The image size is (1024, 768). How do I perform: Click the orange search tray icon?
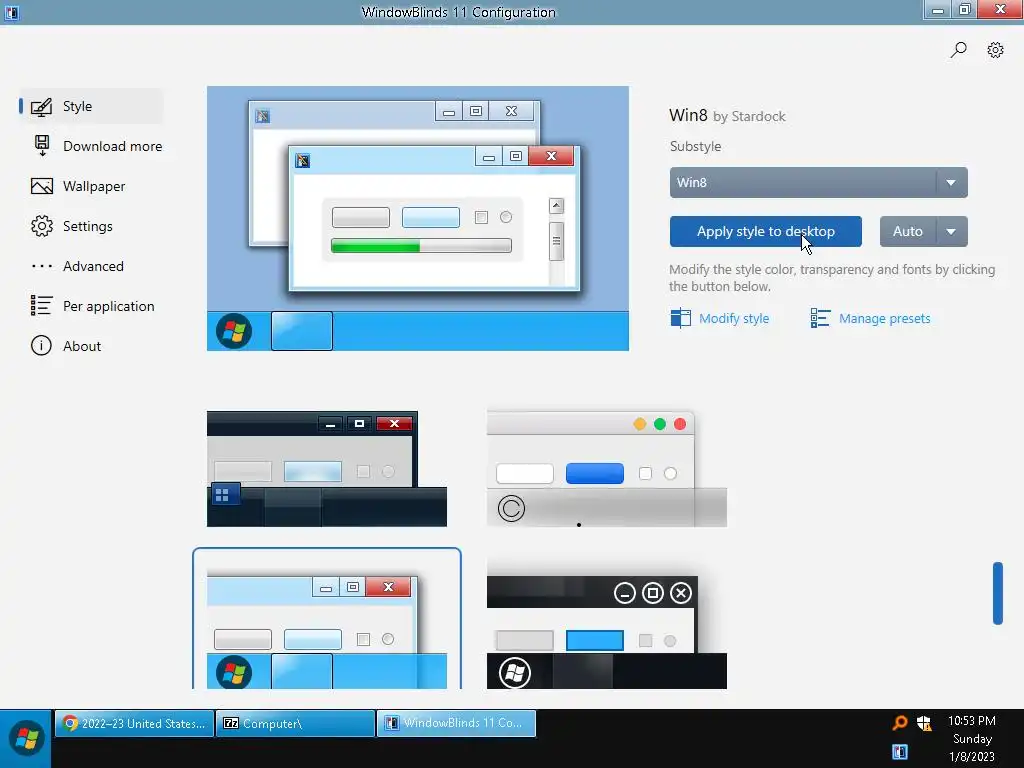pos(899,722)
